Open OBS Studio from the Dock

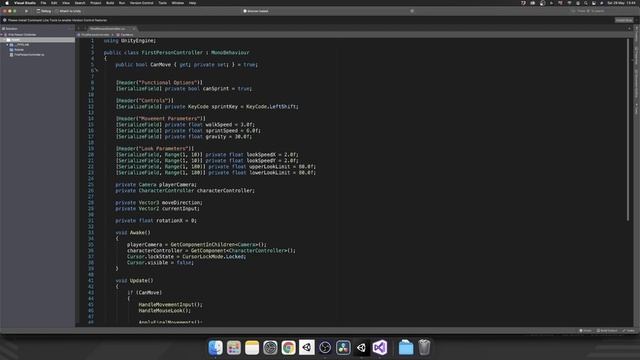click(x=325, y=348)
